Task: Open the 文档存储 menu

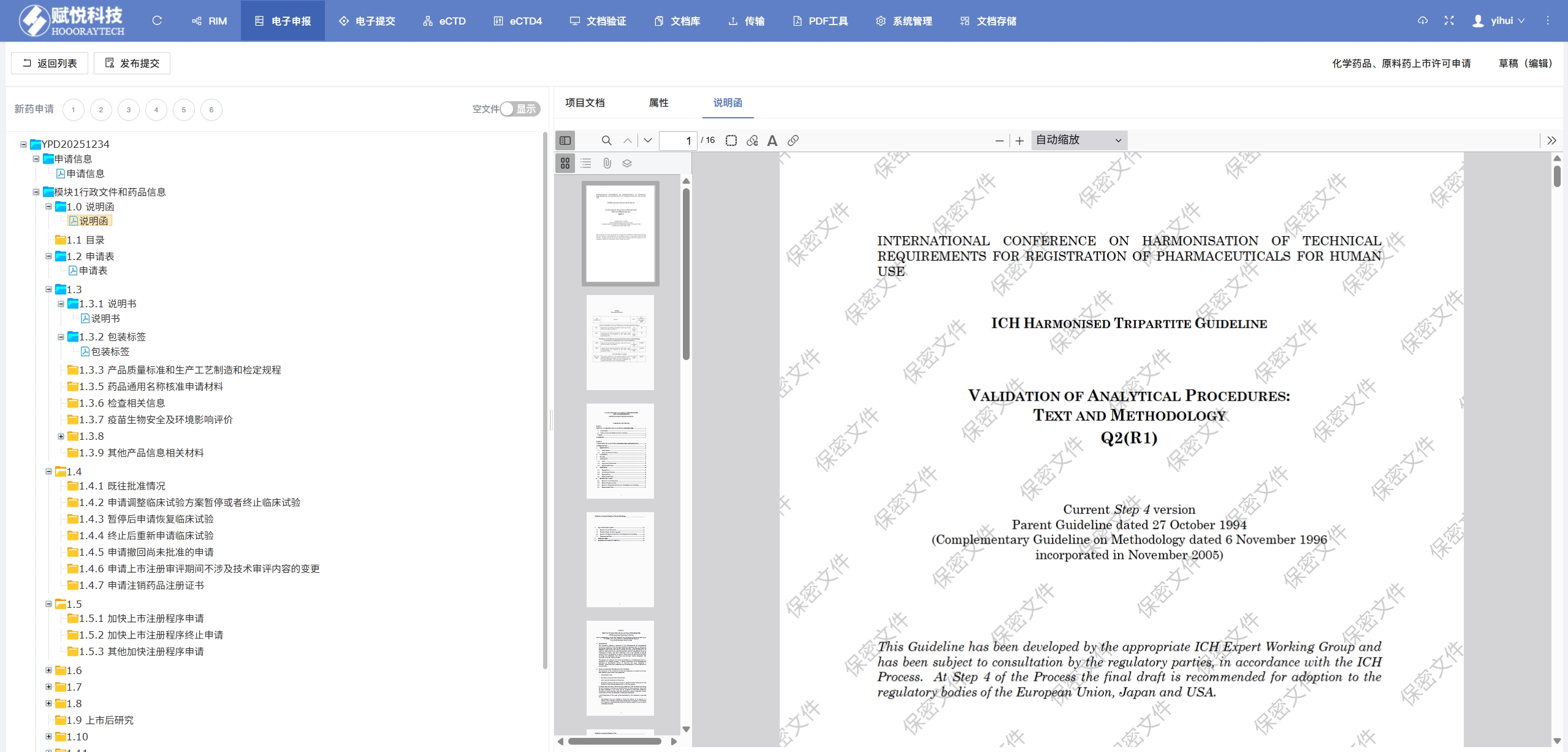Action: pyautogui.click(x=988, y=21)
